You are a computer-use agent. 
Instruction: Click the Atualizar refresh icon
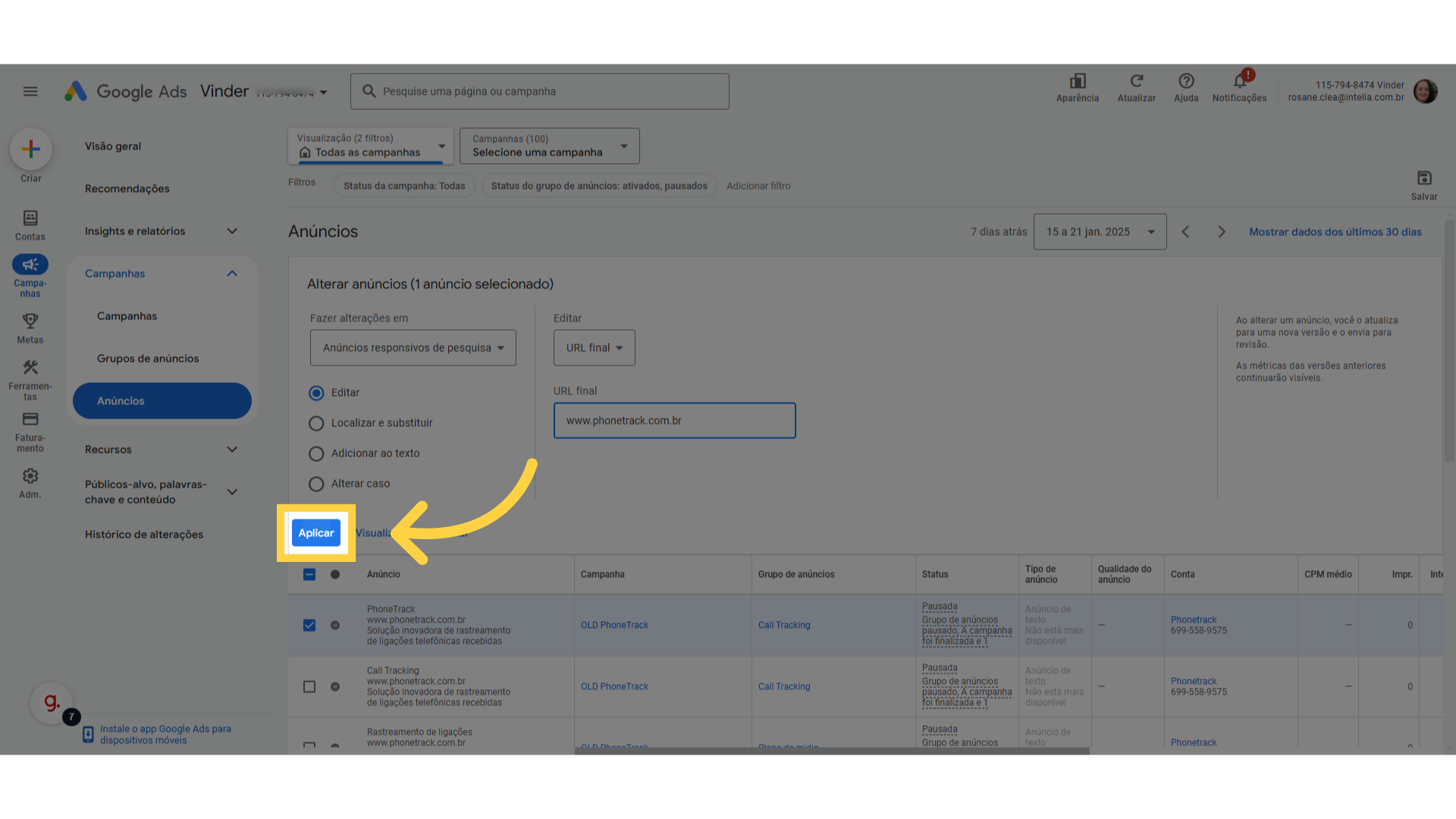click(1136, 81)
